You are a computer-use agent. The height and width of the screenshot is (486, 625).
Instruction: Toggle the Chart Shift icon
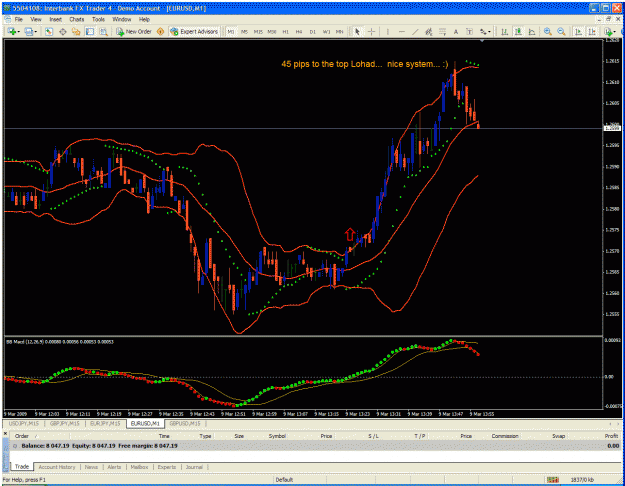coord(592,31)
